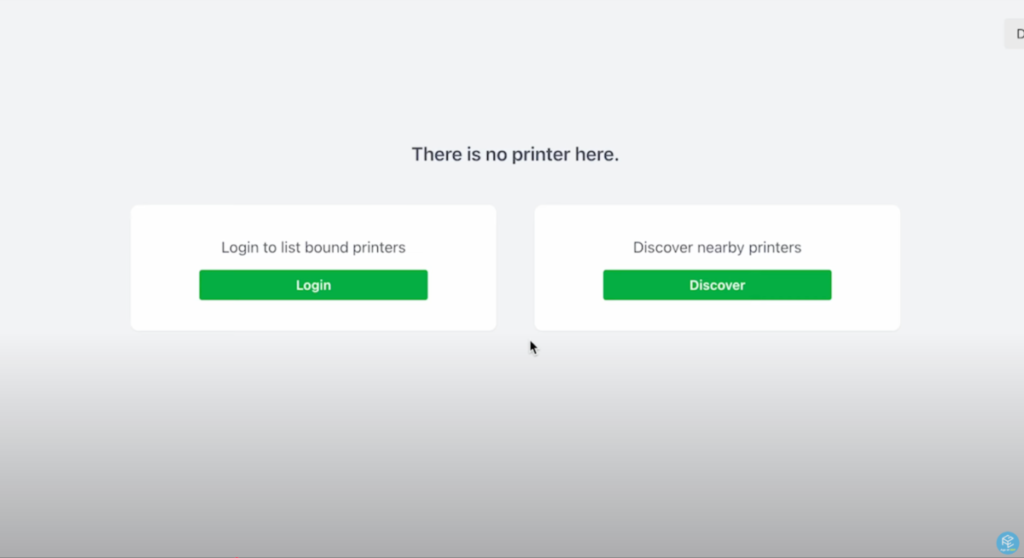
Task: Open the cube logo in the corner
Action: pyautogui.click(x=1007, y=542)
